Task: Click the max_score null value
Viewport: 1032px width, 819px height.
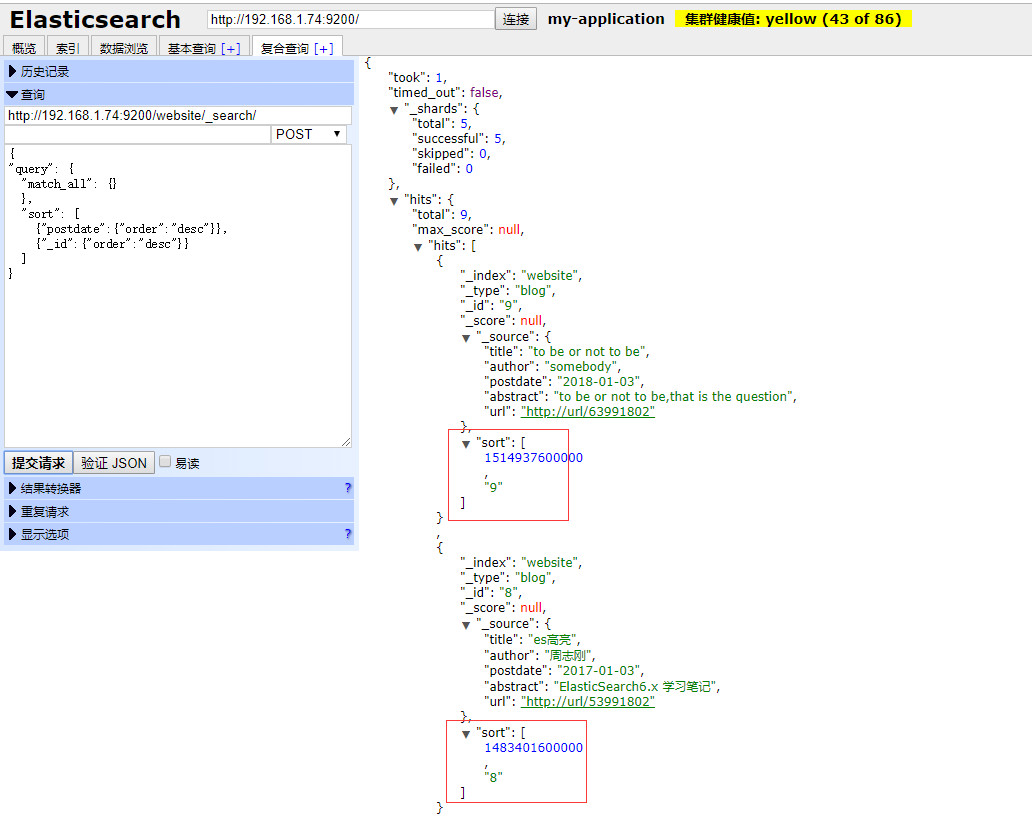Action: click(509, 230)
